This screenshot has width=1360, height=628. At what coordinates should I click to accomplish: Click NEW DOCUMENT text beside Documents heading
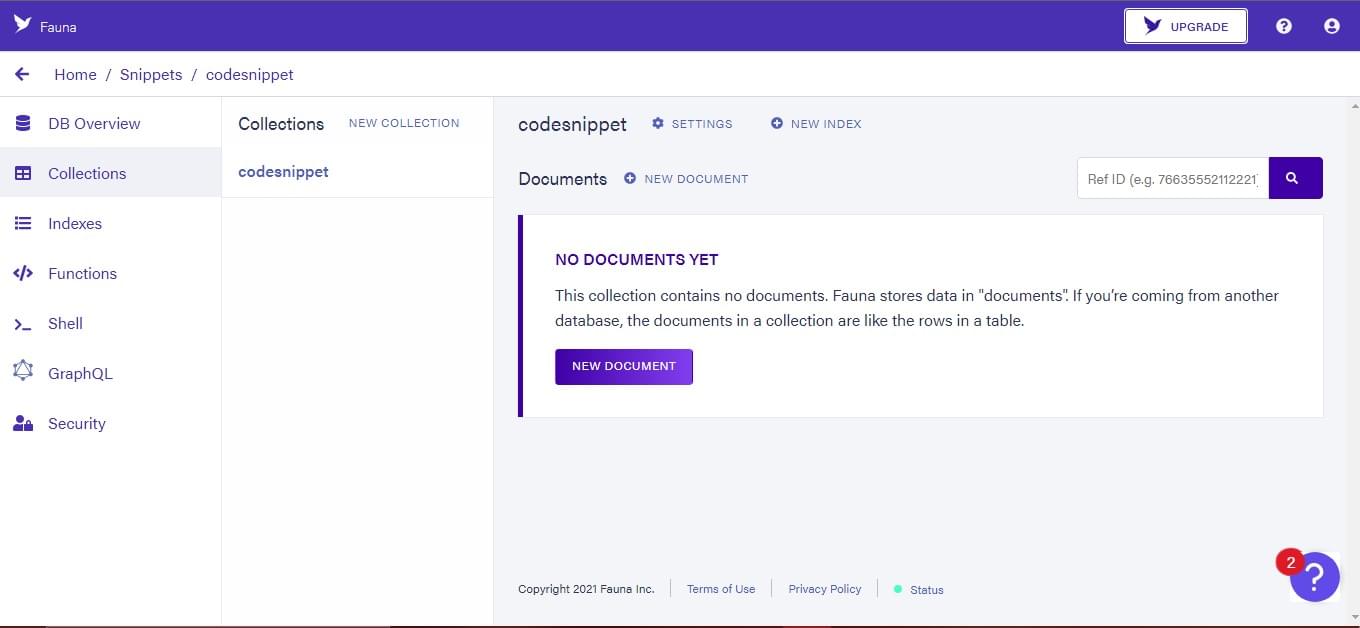[696, 179]
